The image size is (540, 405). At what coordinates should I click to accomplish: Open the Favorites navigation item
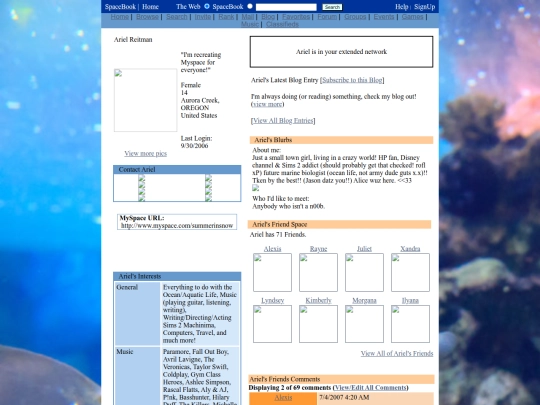296,17
